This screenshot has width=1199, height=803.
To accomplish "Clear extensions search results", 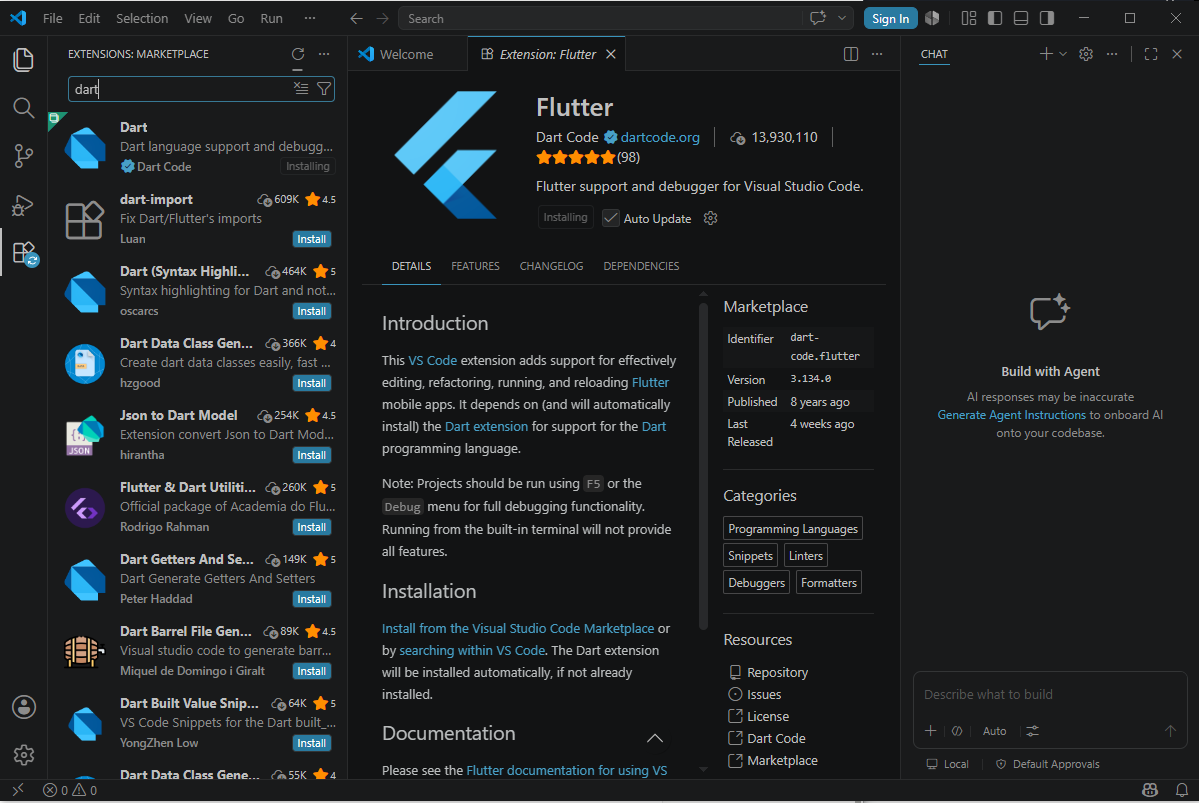I will pos(301,89).
